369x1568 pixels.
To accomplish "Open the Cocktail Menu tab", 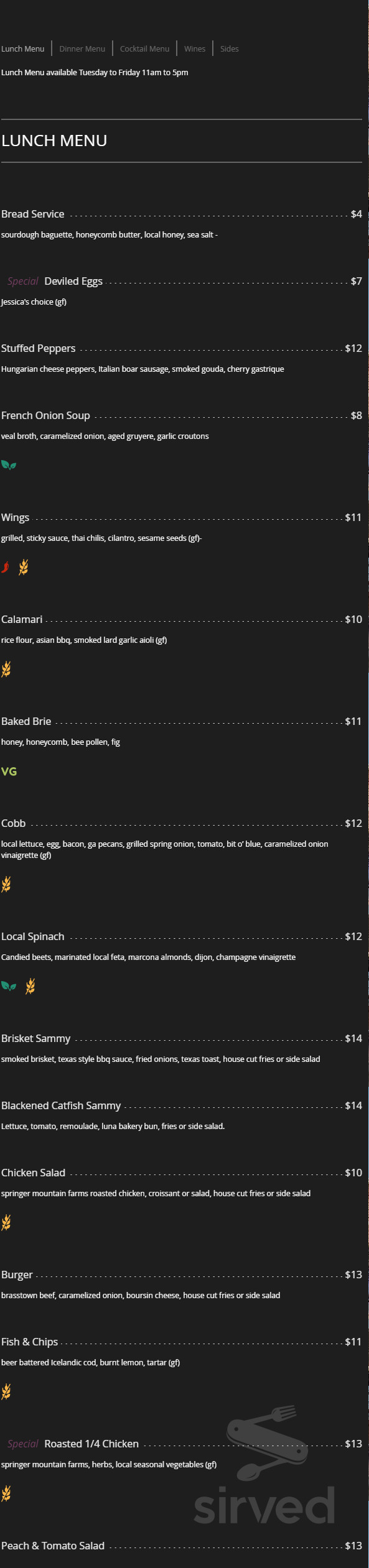I will click(x=144, y=48).
